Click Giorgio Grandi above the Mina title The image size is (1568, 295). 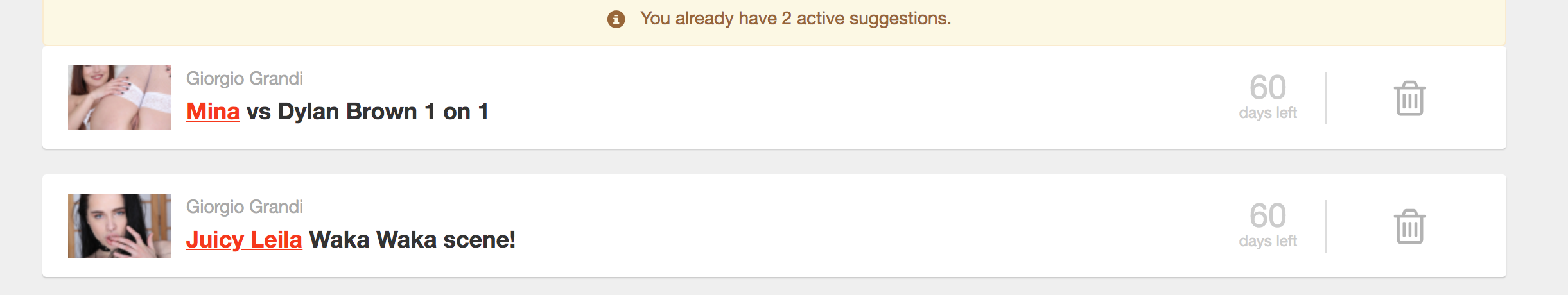coord(244,78)
